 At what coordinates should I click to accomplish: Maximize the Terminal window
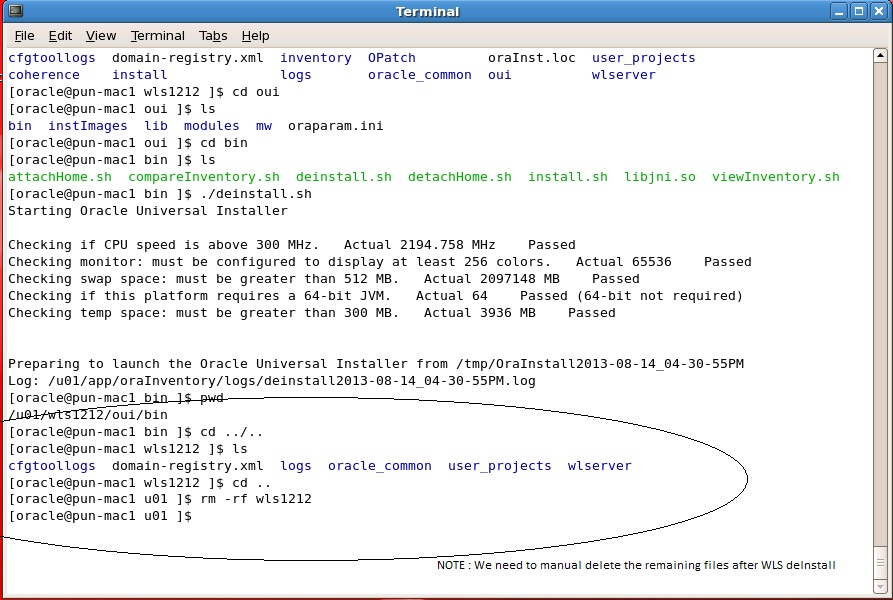(858, 11)
